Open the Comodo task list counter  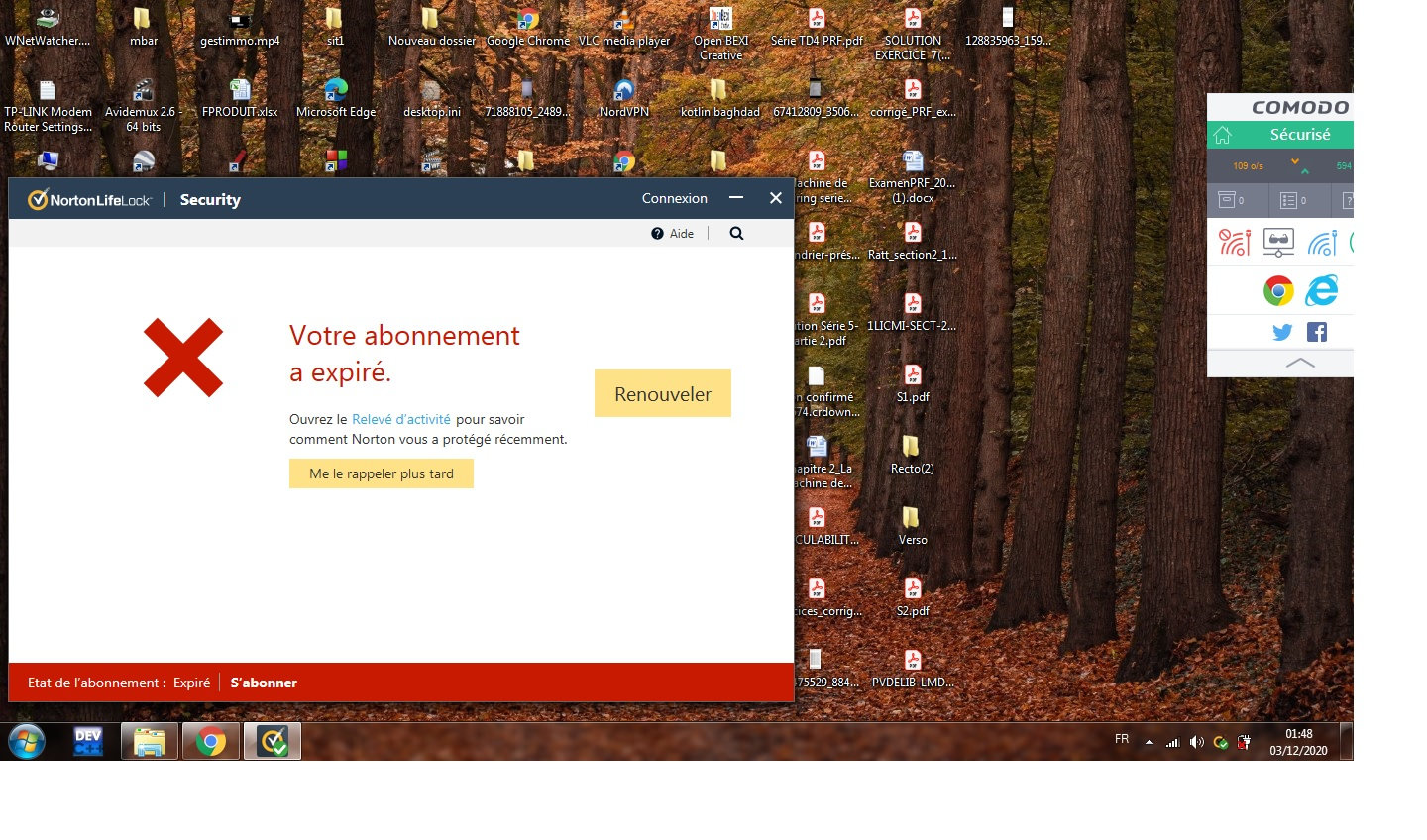coord(1293,200)
